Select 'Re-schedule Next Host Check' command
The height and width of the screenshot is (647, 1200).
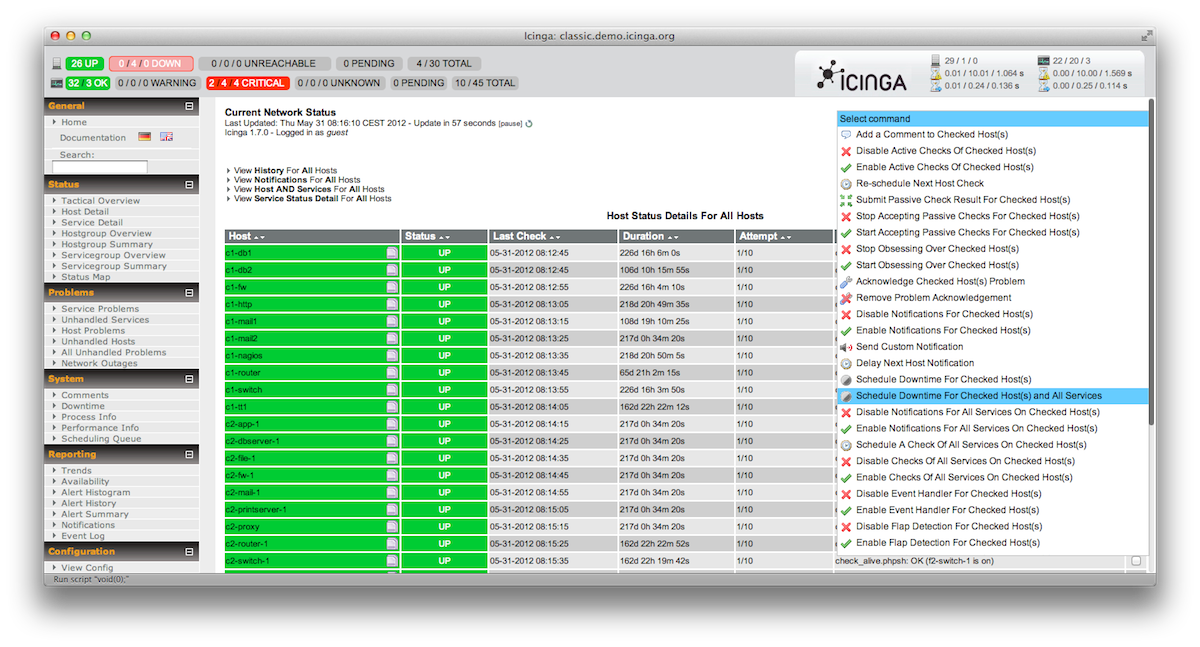[919, 184]
